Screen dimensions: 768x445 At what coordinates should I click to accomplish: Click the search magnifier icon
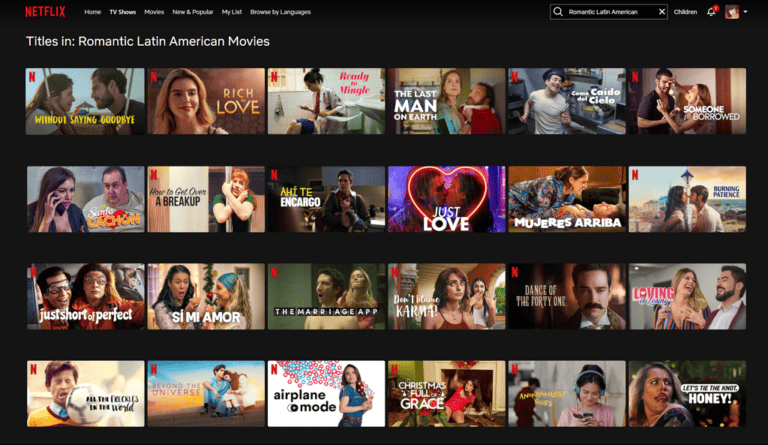coord(558,11)
